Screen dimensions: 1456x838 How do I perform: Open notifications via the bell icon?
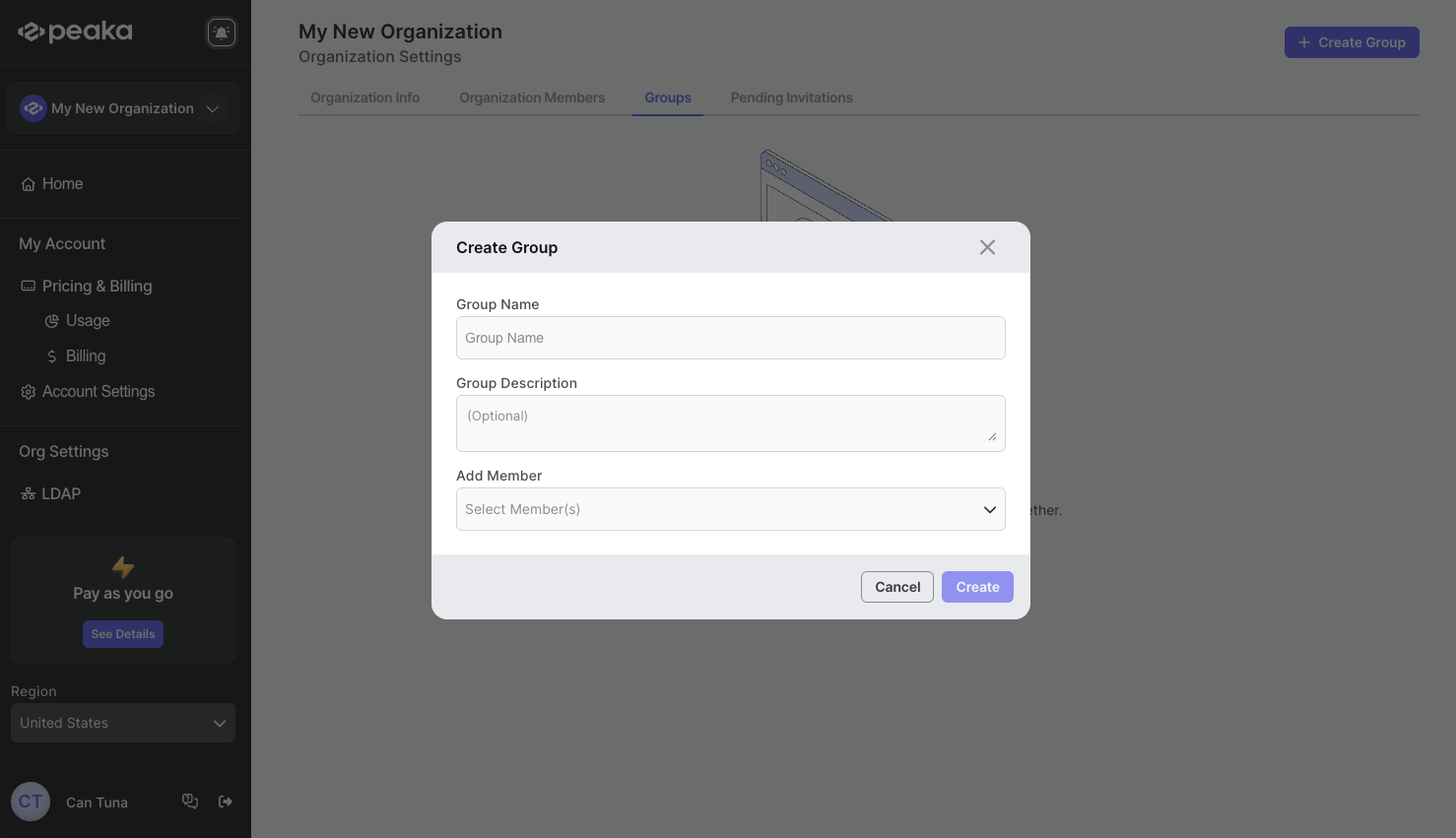pos(221,32)
